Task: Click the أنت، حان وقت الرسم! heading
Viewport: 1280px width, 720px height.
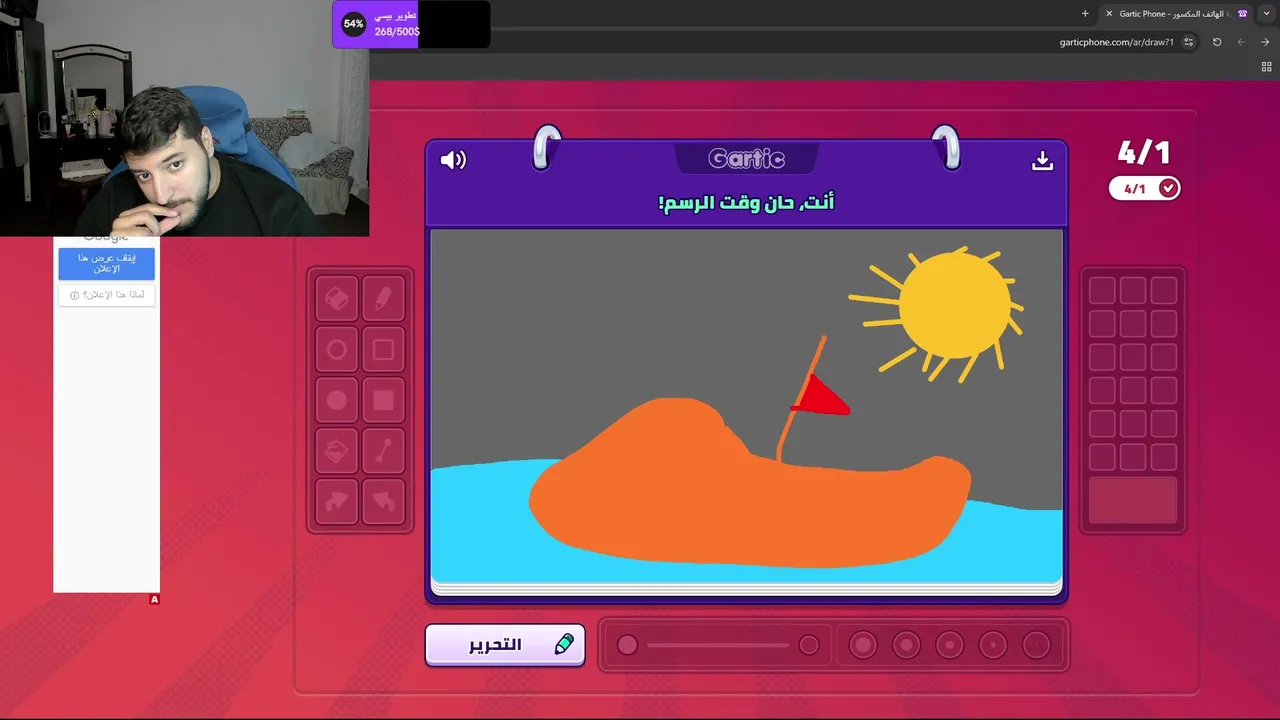Action: (746, 202)
